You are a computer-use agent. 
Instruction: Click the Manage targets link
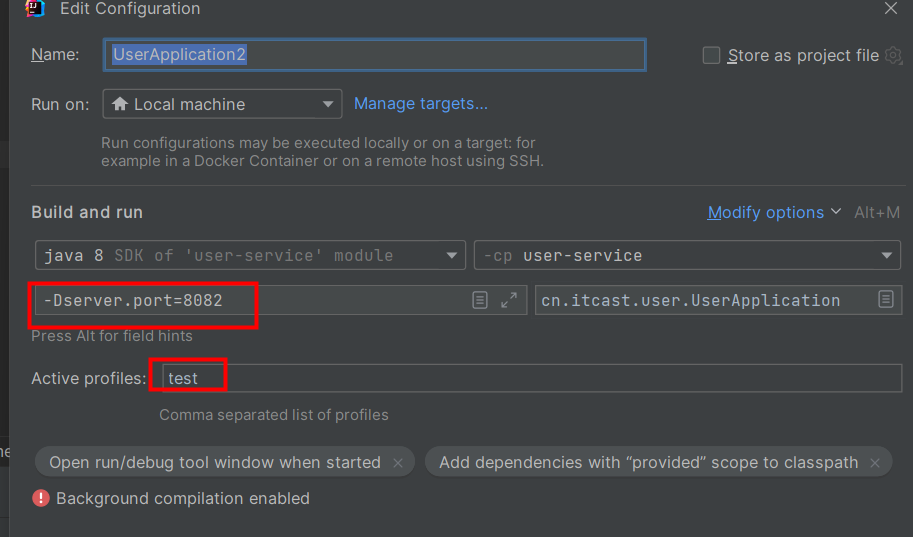(421, 104)
